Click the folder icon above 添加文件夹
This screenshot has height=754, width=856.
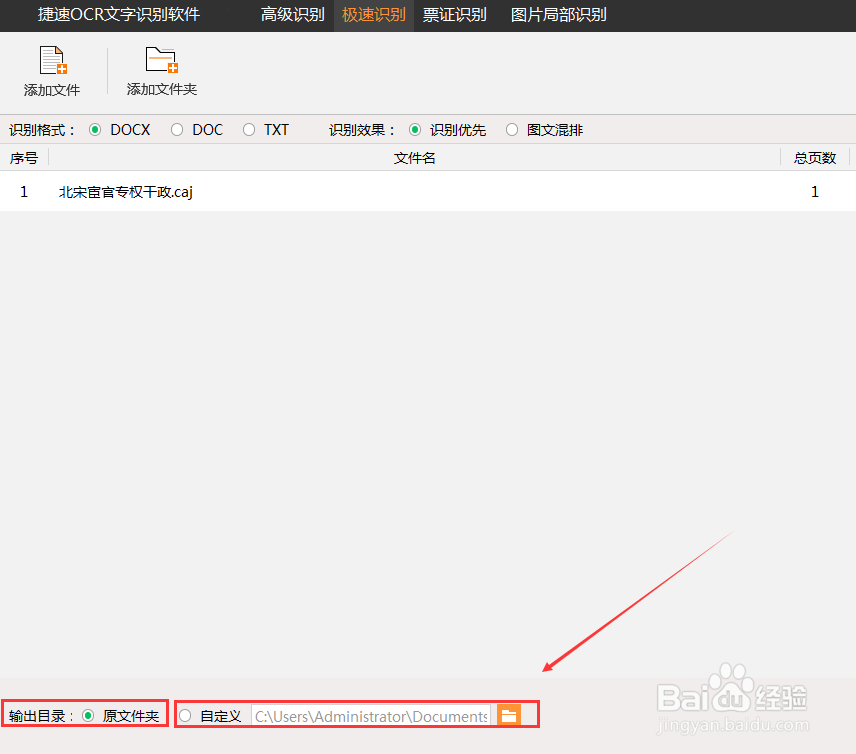pos(161,62)
